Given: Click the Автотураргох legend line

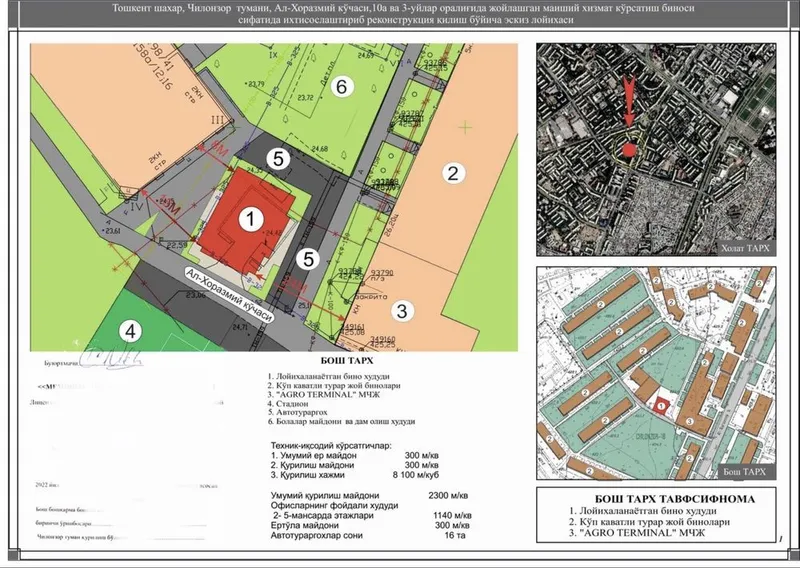Looking at the screenshot, I should pyautogui.click(x=297, y=412).
